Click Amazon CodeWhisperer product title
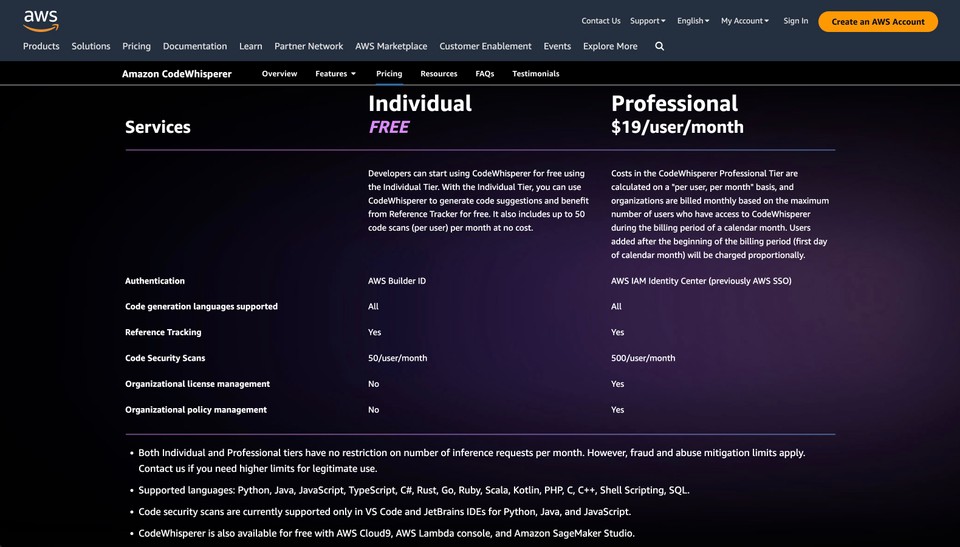This screenshot has width=960, height=547. 176,74
